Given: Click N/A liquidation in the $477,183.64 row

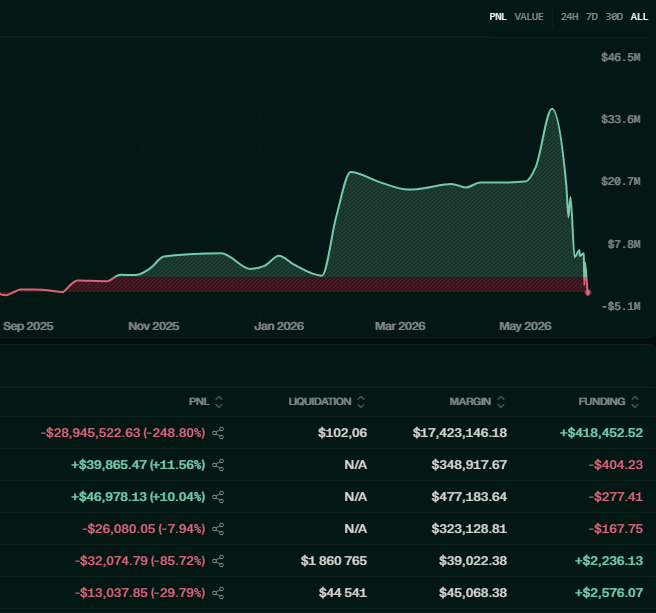Looking at the screenshot, I should coord(356,497).
